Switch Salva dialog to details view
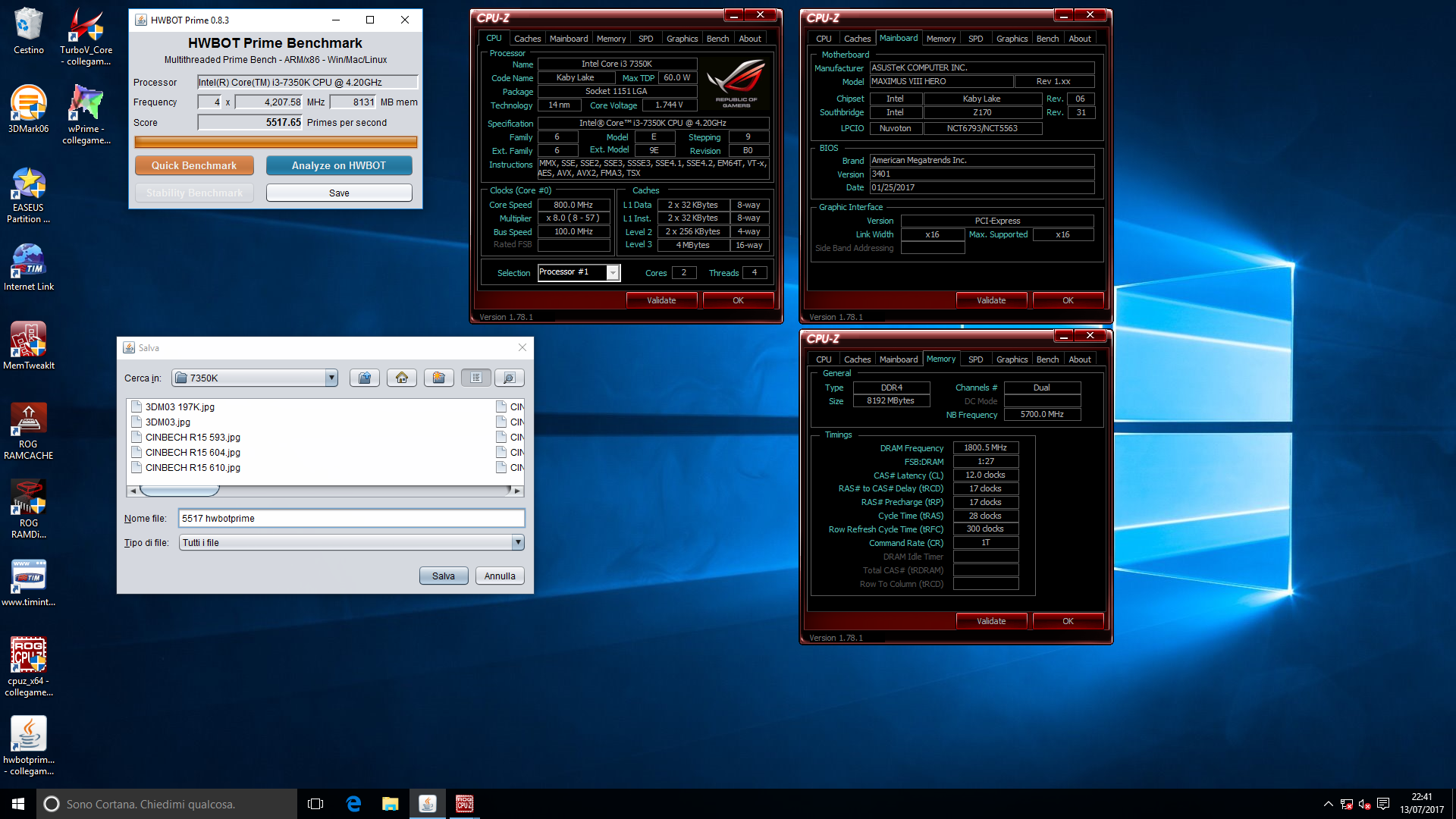This screenshot has width=1456, height=819. coord(509,378)
